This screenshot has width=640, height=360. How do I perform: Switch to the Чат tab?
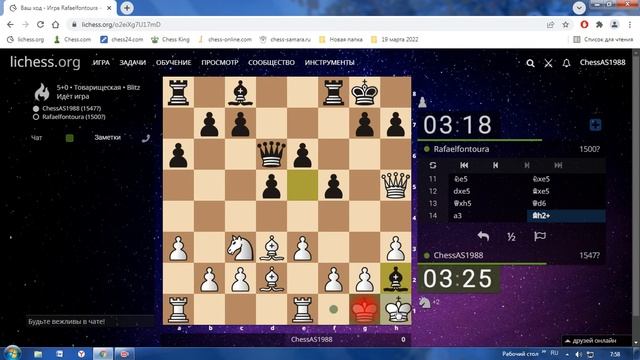click(36, 138)
